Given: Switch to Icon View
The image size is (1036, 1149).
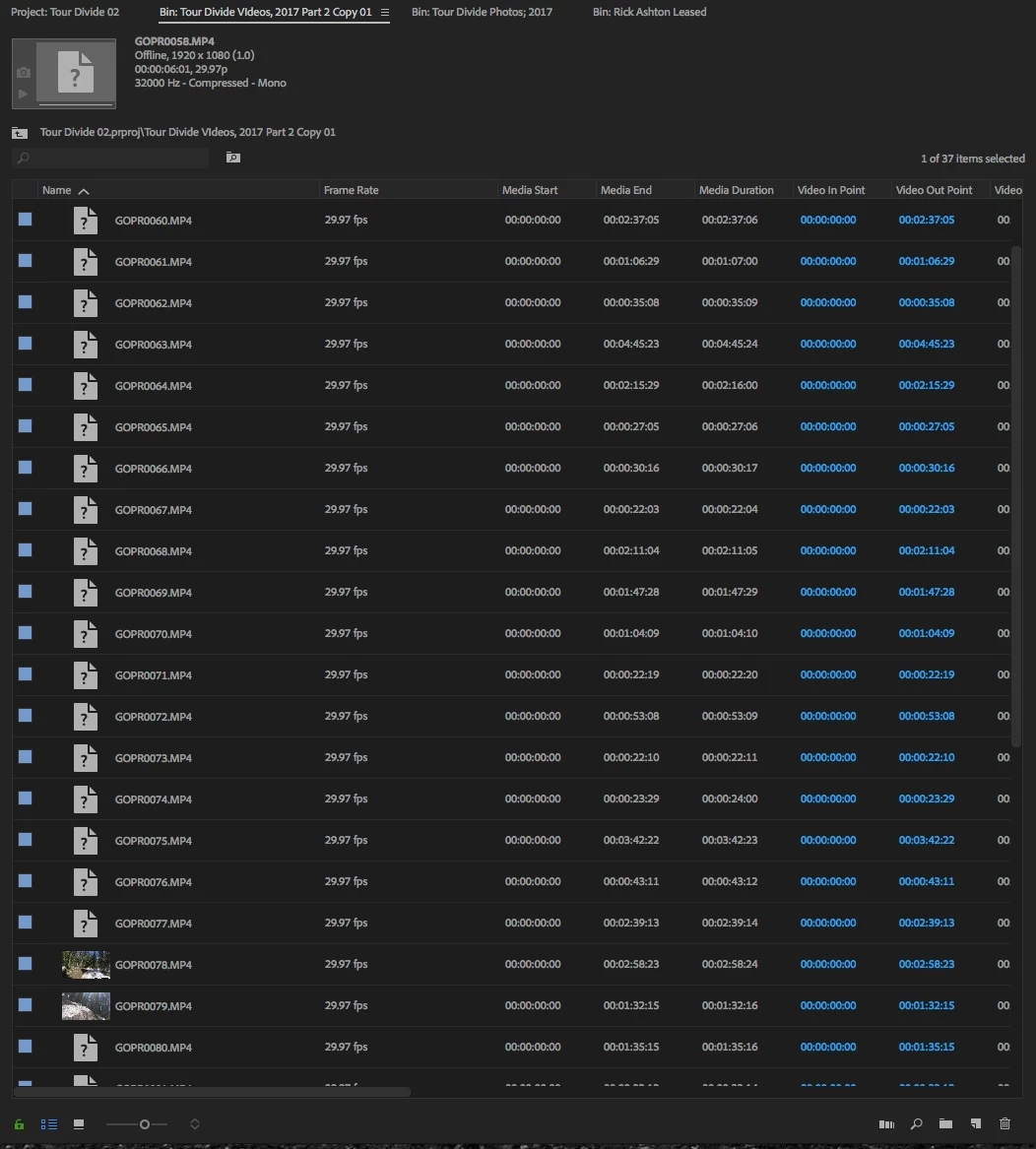Looking at the screenshot, I should tap(79, 1124).
